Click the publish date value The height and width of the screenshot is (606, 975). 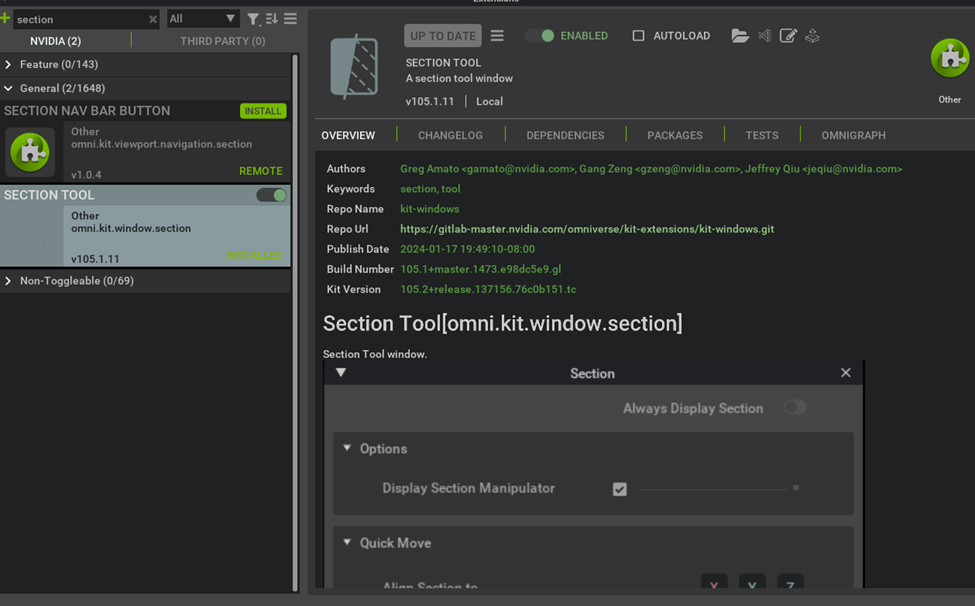[468, 249]
